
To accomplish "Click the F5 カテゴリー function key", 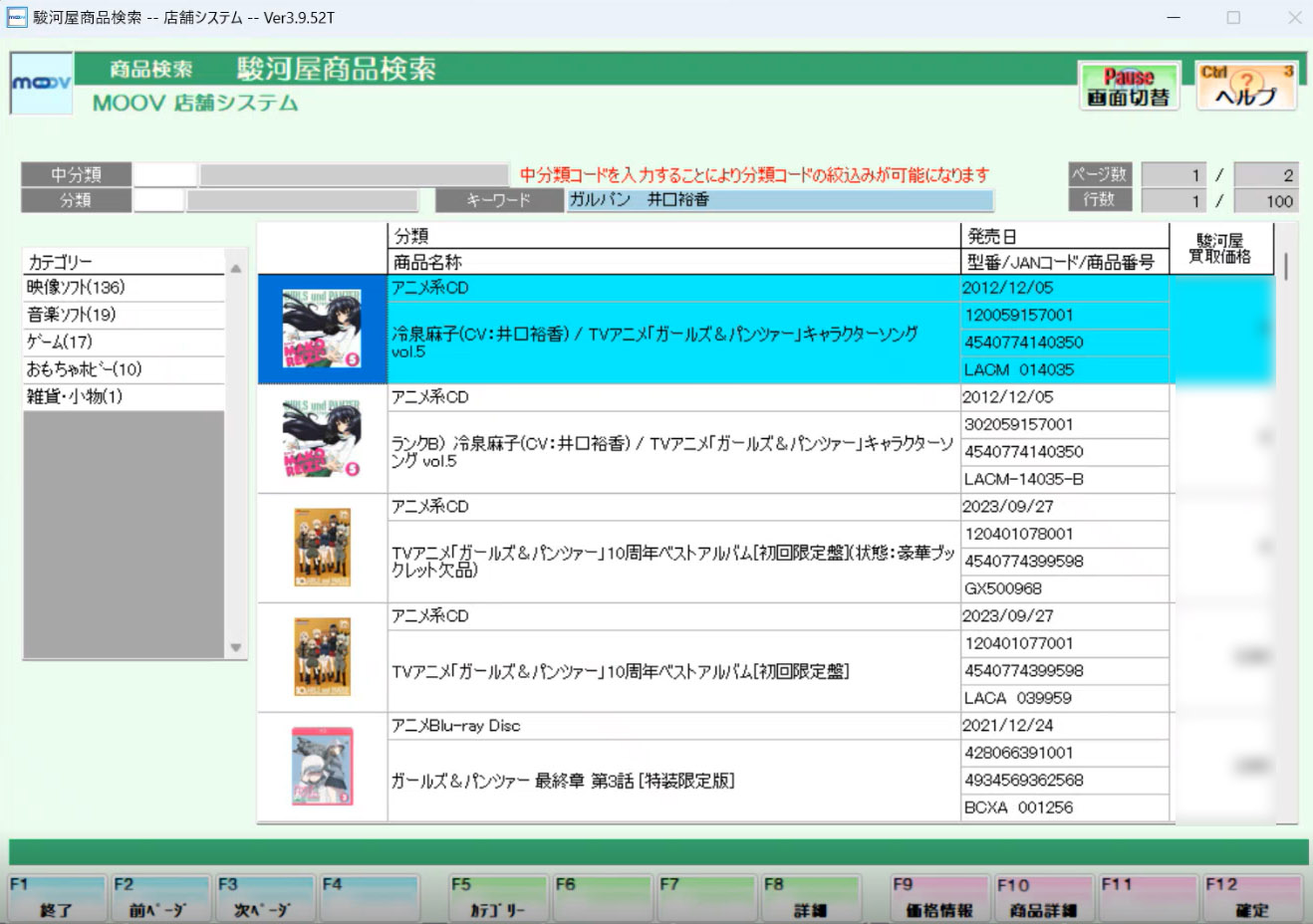I will click(x=498, y=898).
